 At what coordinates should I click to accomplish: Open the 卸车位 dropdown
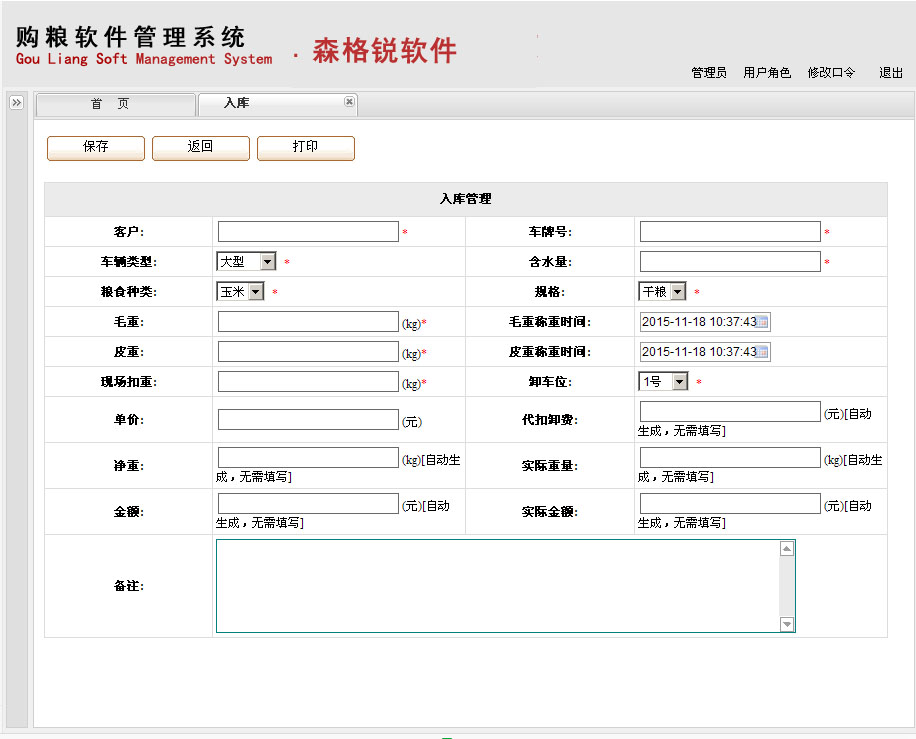[x=679, y=381]
